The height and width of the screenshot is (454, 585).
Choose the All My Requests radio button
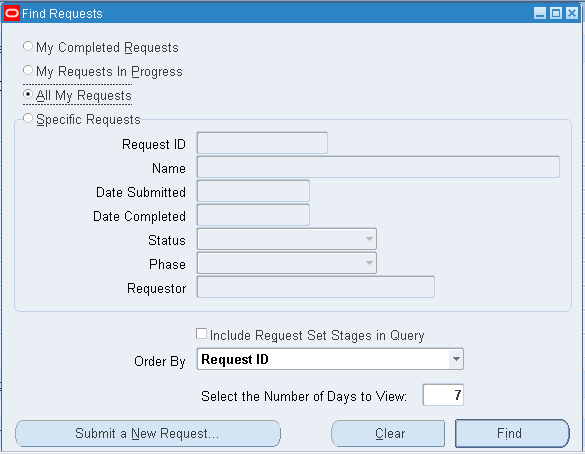coord(28,94)
